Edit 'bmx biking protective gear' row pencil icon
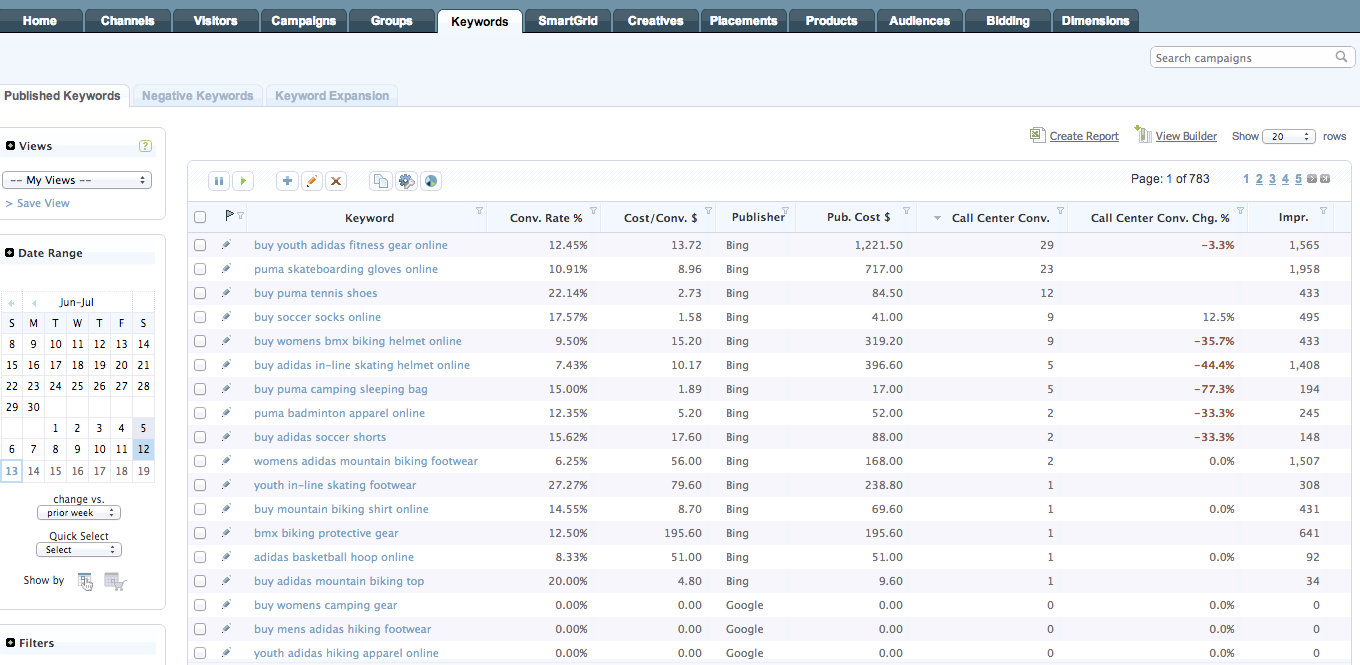1360x665 pixels. click(x=226, y=533)
